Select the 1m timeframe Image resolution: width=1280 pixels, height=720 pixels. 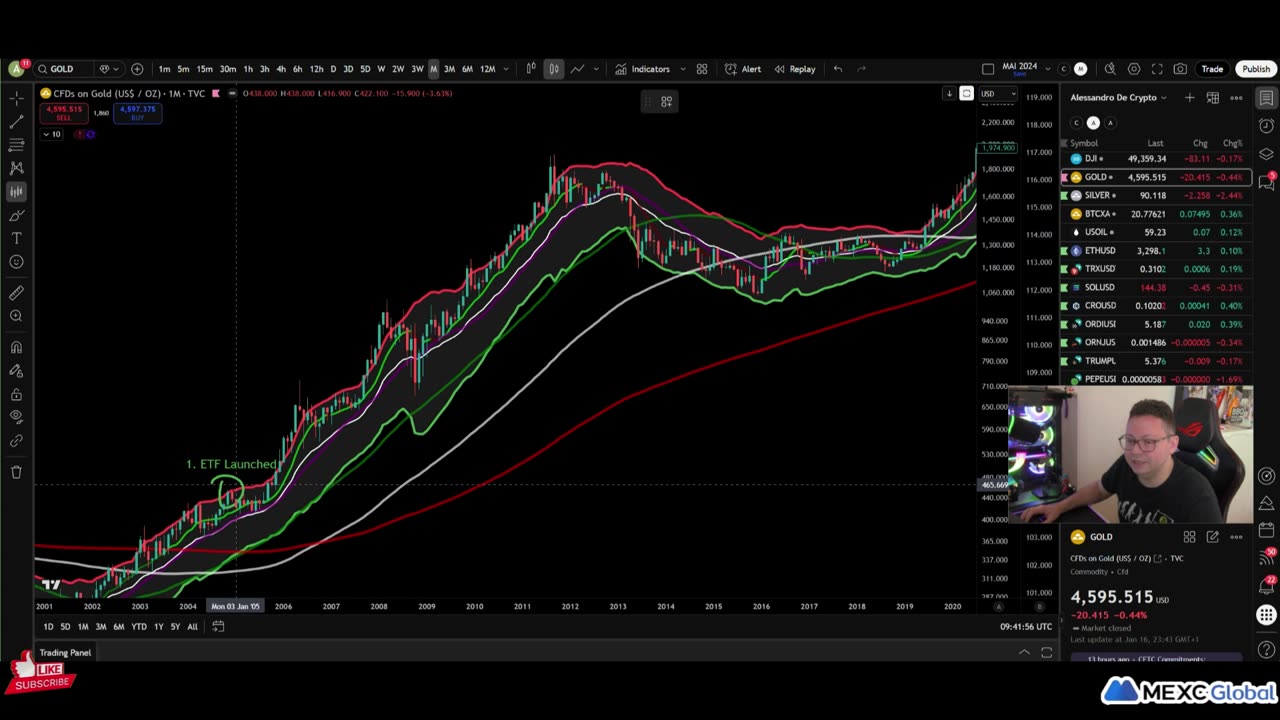(x=164, y=69)
